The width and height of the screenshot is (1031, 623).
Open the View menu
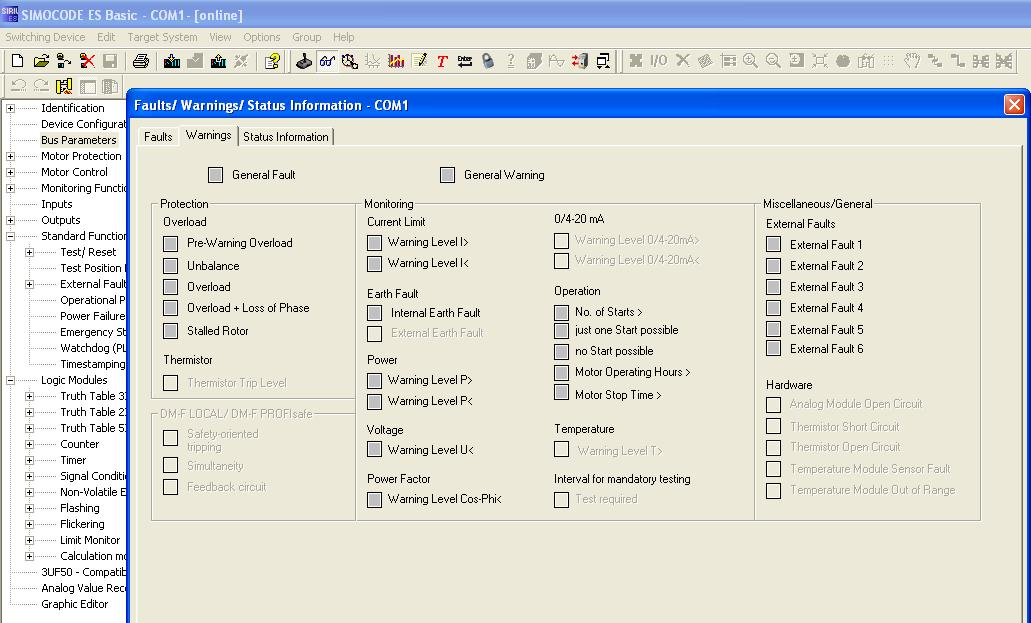(x=220, y=37)
